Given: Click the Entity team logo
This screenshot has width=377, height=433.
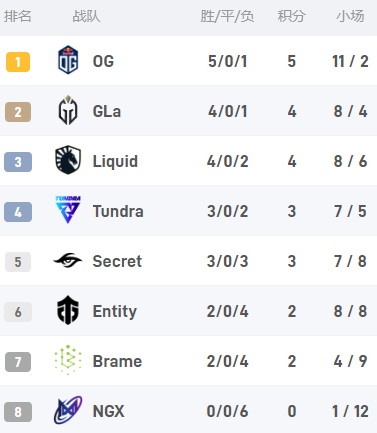Looking at the screenshot, I should [68, 310].
